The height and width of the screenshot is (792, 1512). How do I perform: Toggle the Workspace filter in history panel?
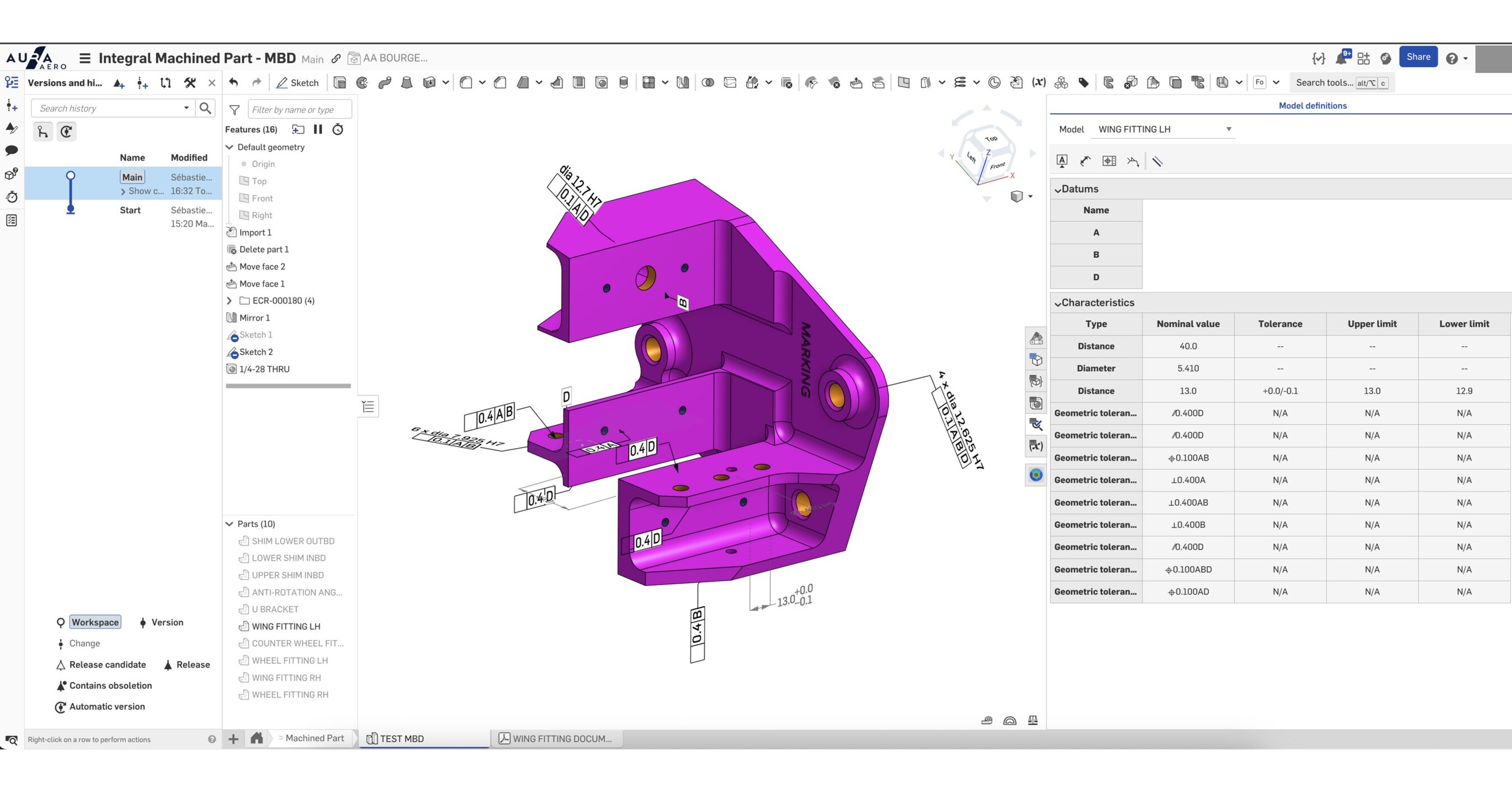click(x=95, y=622)
